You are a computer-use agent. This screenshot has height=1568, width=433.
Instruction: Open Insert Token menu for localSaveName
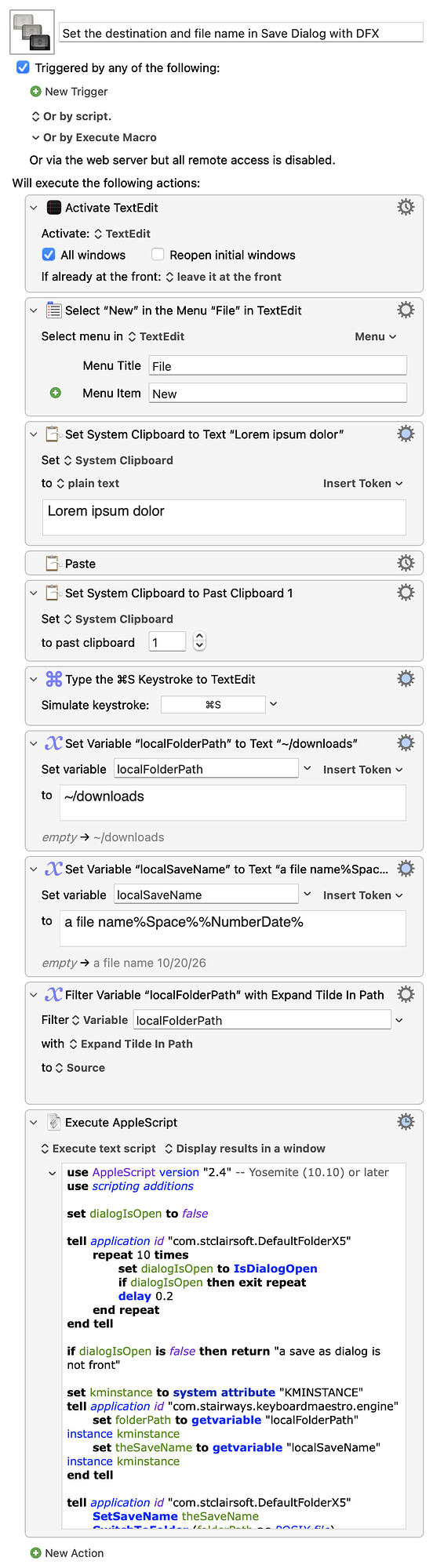pyautogui.click(x=363, y=895)
